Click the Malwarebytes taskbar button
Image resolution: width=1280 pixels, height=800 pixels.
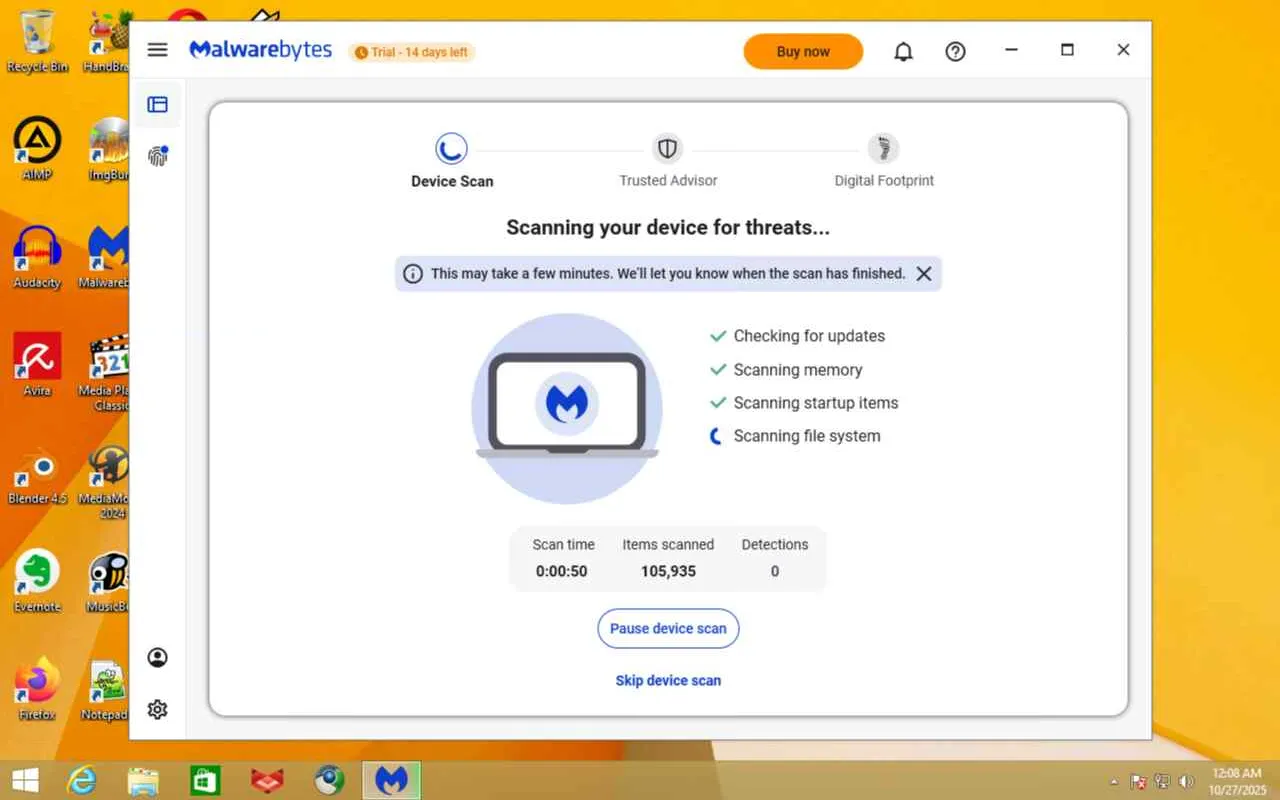[x=391, y=780]
